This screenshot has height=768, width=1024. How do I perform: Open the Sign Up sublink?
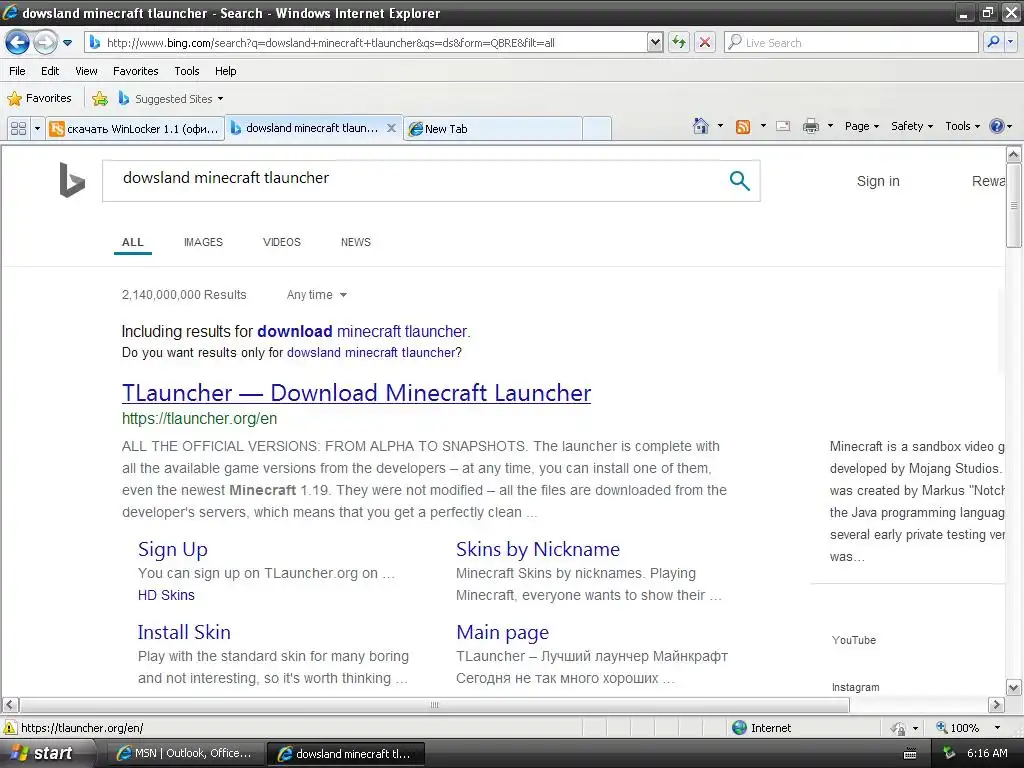(x=172, y=550)
